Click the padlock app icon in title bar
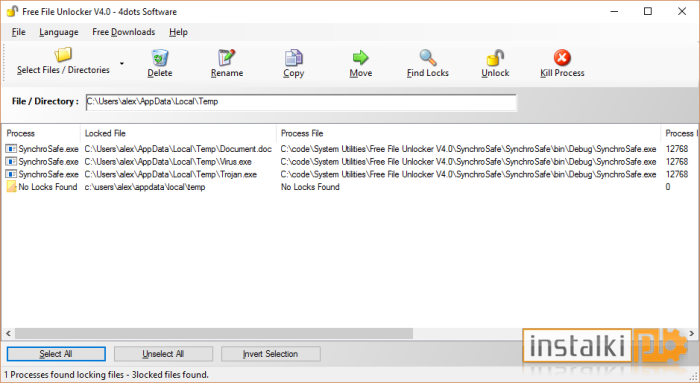 point(12,12)
